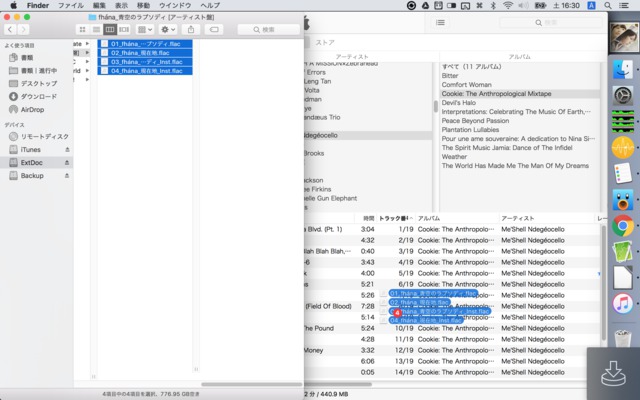Click the edit tags button in Finder
Image resolution: width=640 pixels, height=400 pixels.
click(x=214, y=30)
